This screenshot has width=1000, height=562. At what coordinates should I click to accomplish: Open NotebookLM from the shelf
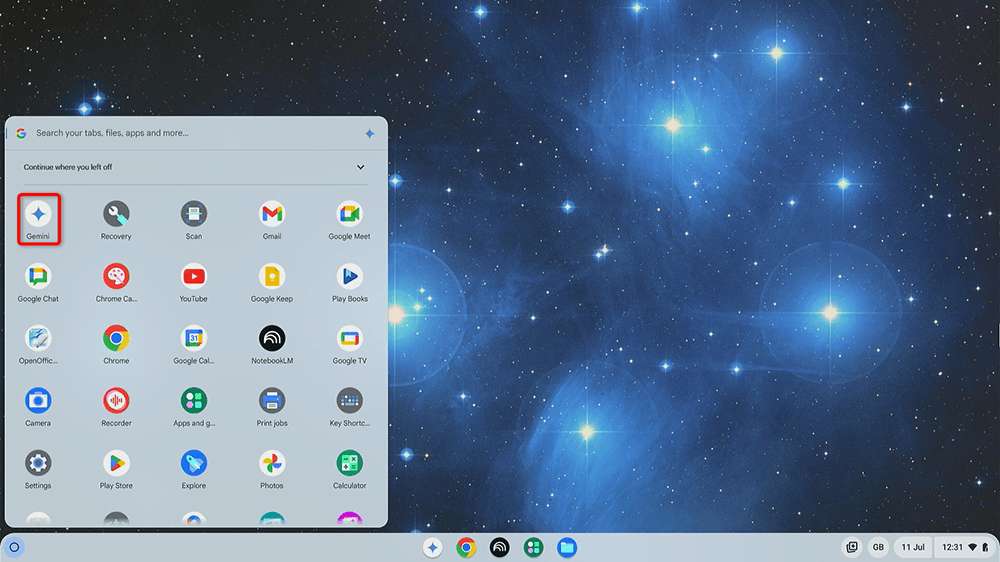coord(499,547)
